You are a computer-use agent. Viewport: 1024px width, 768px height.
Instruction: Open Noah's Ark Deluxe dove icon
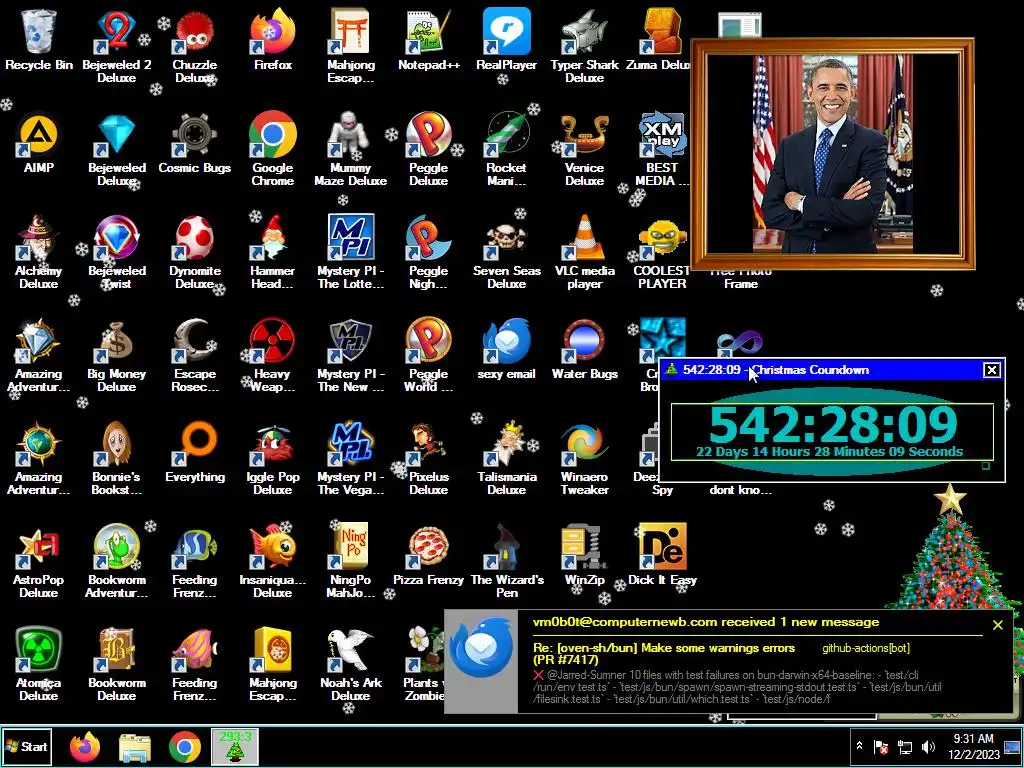pyautogui.click(x=351, y=664)
